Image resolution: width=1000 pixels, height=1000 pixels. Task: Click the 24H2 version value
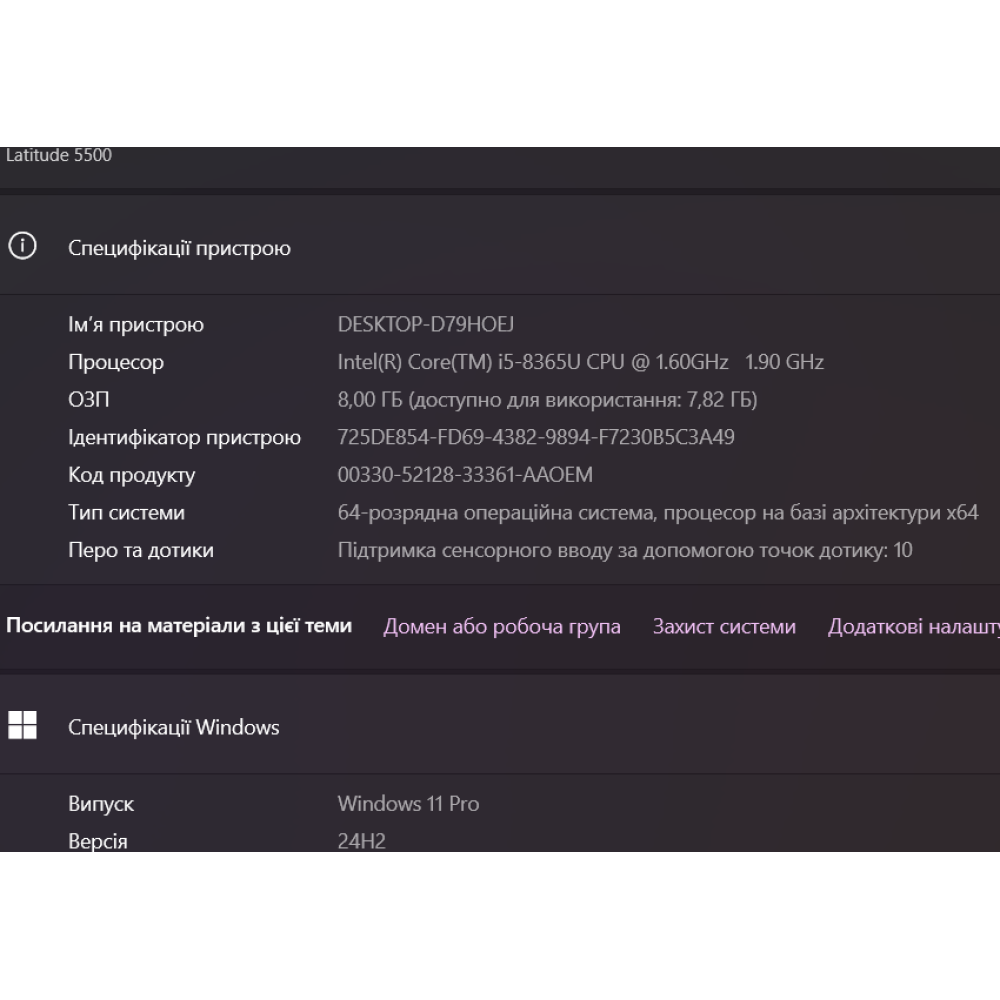tap(361, 841)
